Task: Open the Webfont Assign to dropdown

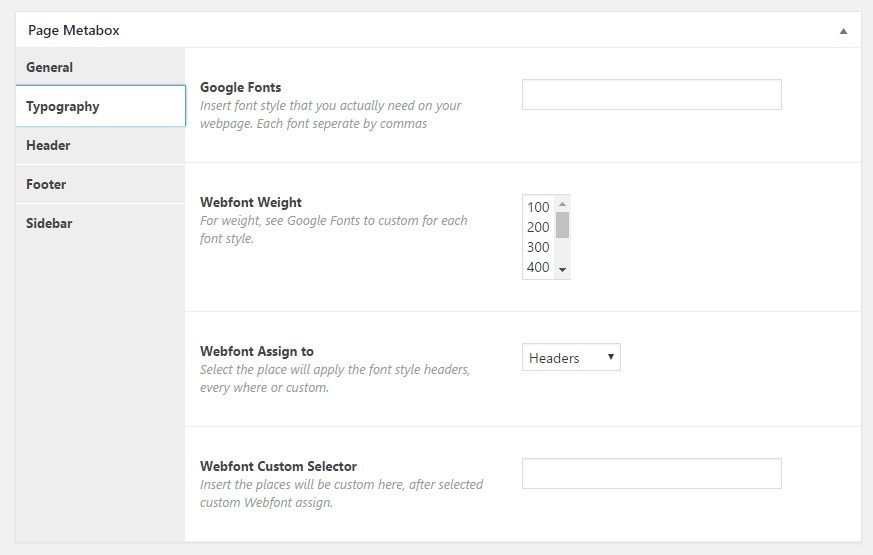Action: (571, 357)
